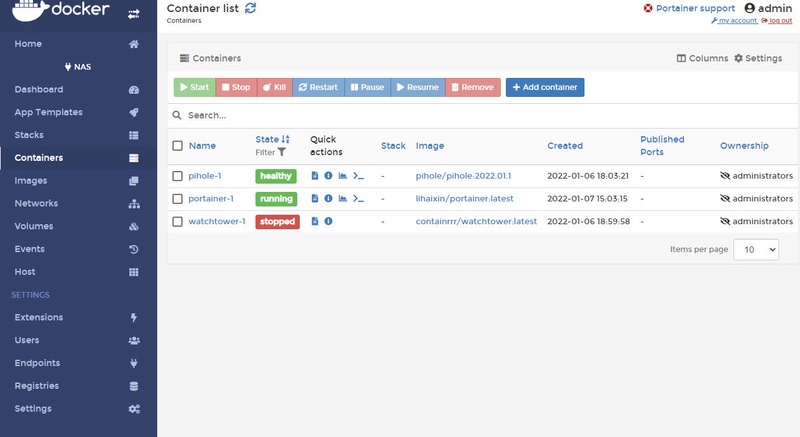This screenshot has height=437, width=800.
Task: Open the my account link
Action: tap(734, 21)
